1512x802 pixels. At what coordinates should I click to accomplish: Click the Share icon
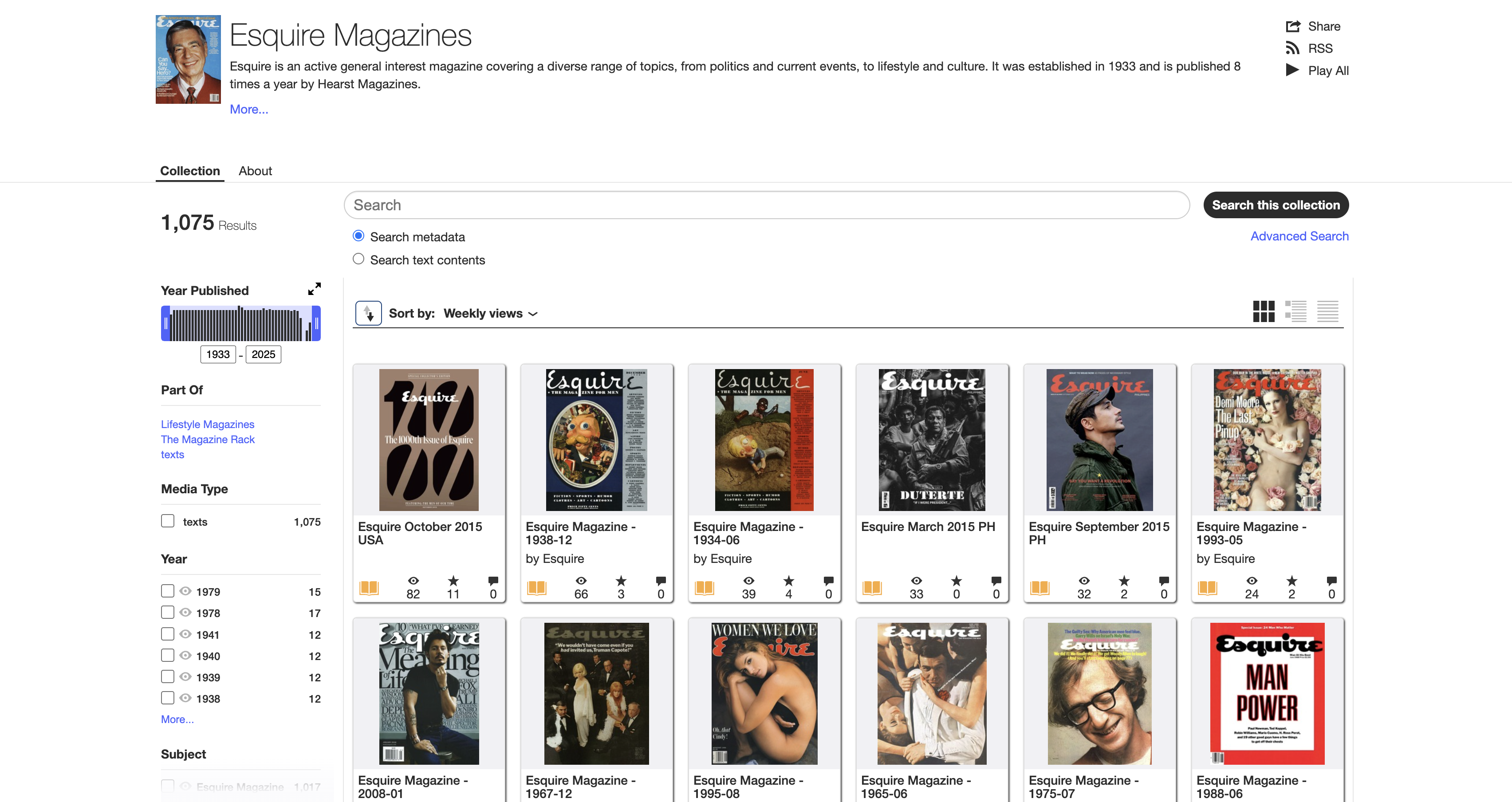[1292, 26]
